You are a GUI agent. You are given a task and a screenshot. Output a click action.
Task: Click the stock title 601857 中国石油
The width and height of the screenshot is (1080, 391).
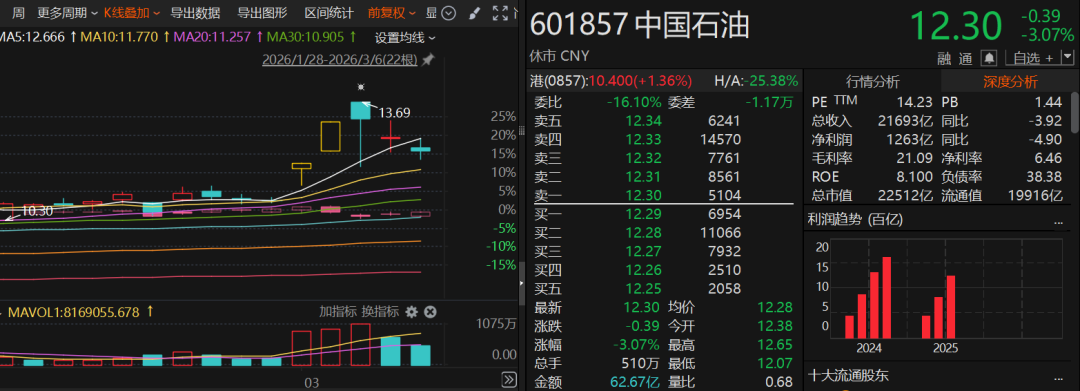click(x=640, y=25)
